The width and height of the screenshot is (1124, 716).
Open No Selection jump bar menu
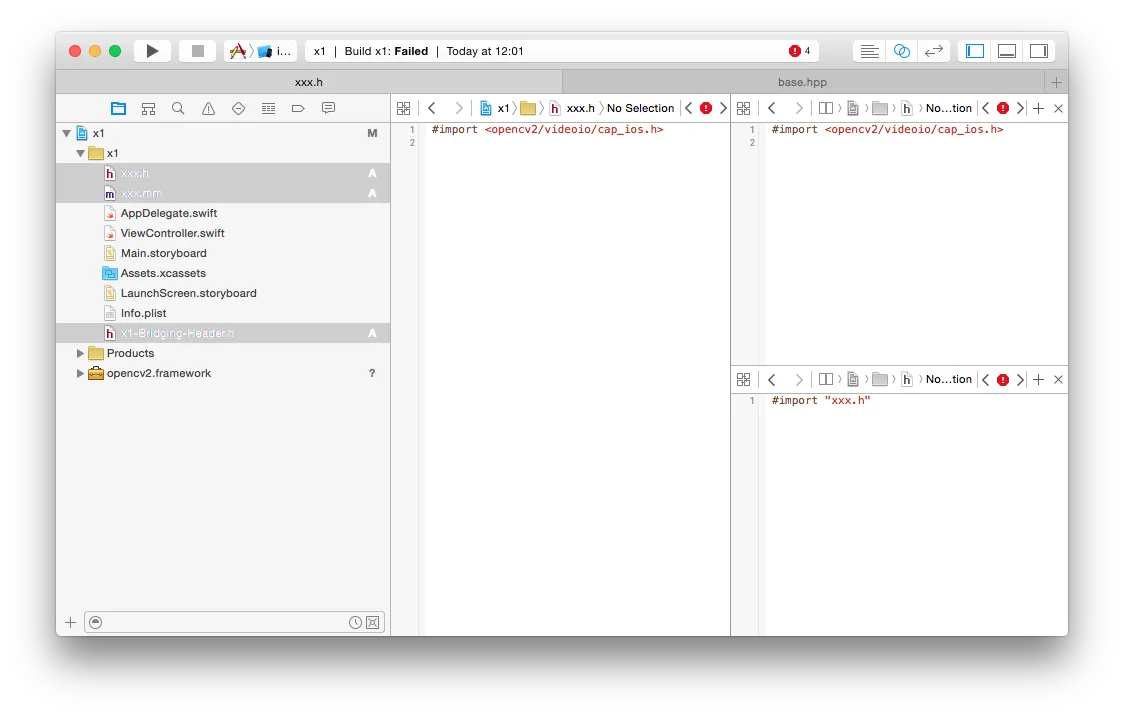640,108
